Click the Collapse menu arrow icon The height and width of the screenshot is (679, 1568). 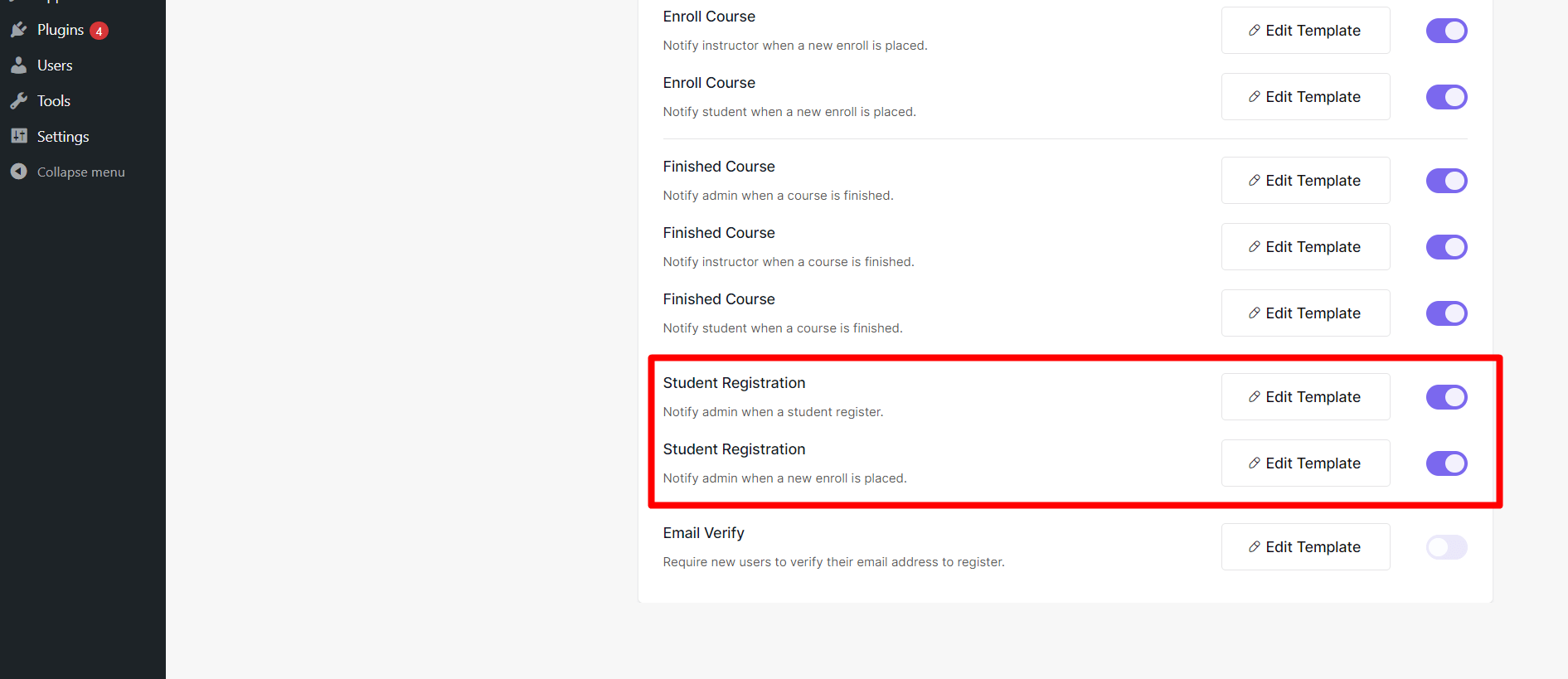(x=18, y=172)
